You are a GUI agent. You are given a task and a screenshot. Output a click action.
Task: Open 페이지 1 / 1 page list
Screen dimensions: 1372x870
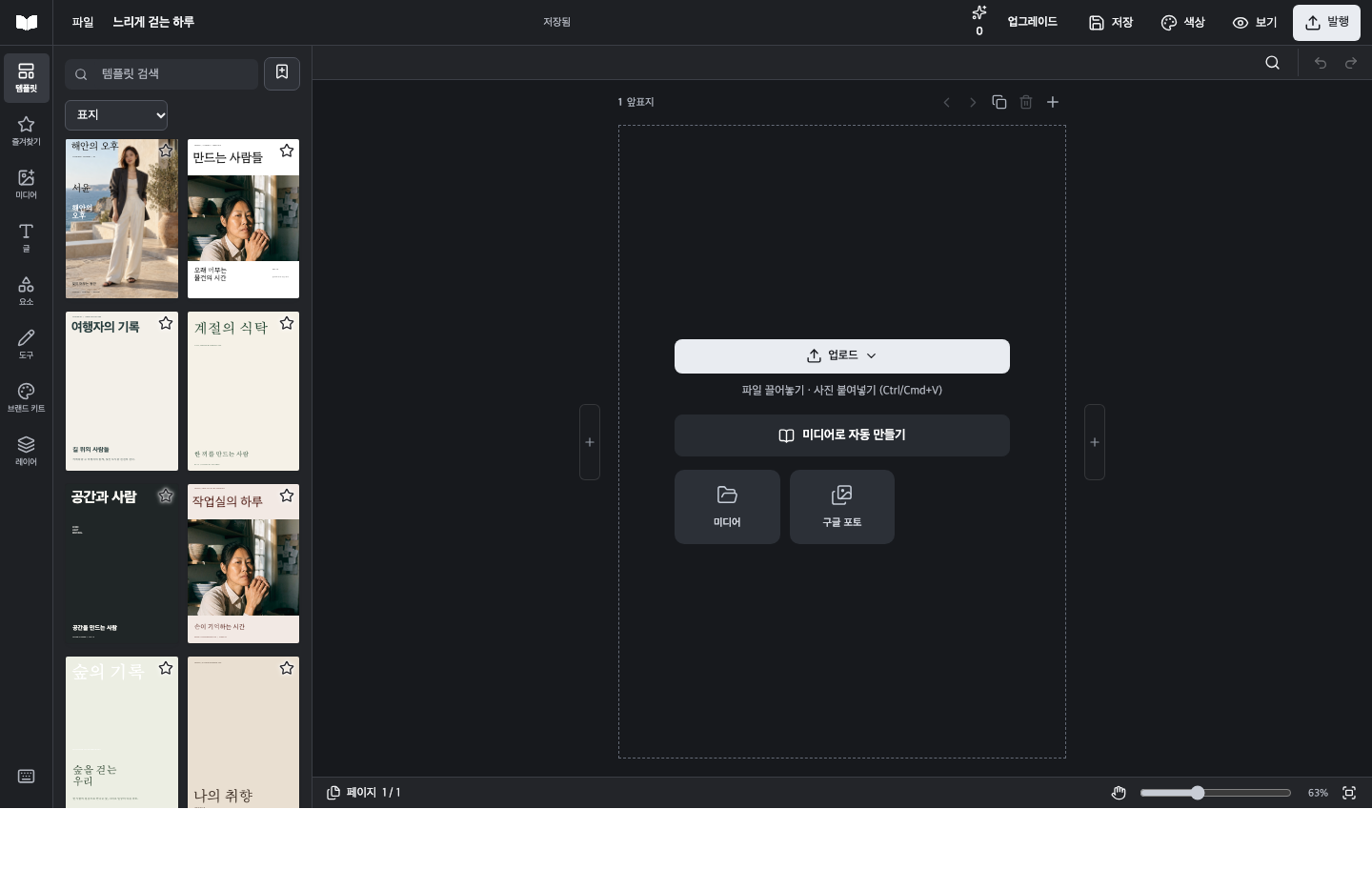[364, 793]
